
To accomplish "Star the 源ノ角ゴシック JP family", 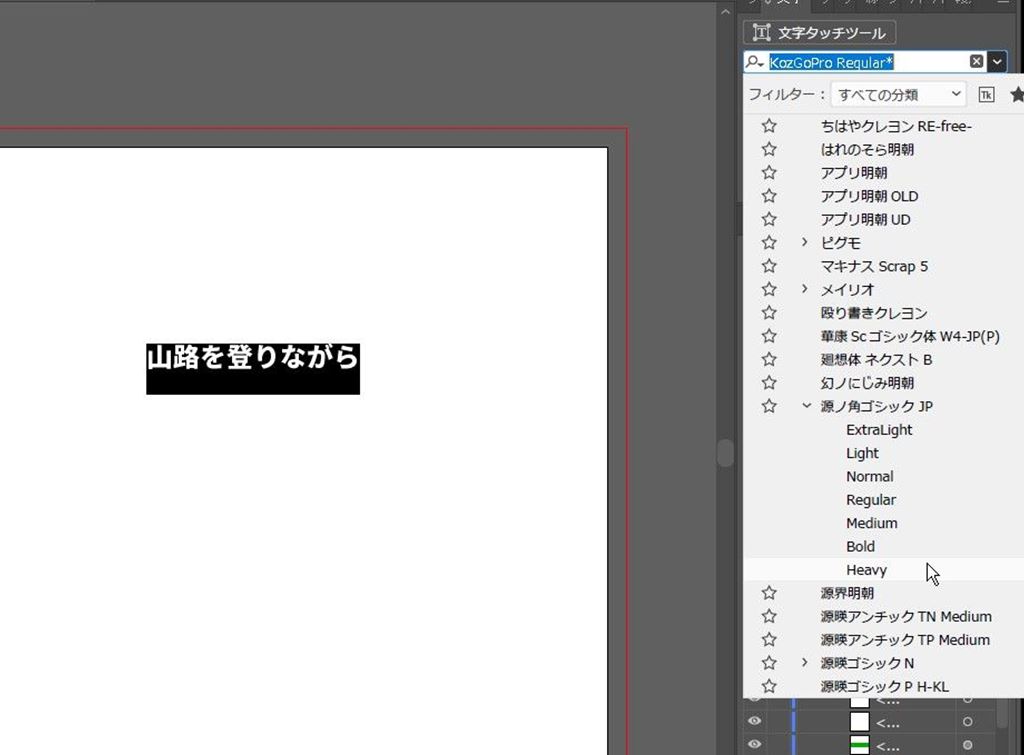I will [769, 406].
